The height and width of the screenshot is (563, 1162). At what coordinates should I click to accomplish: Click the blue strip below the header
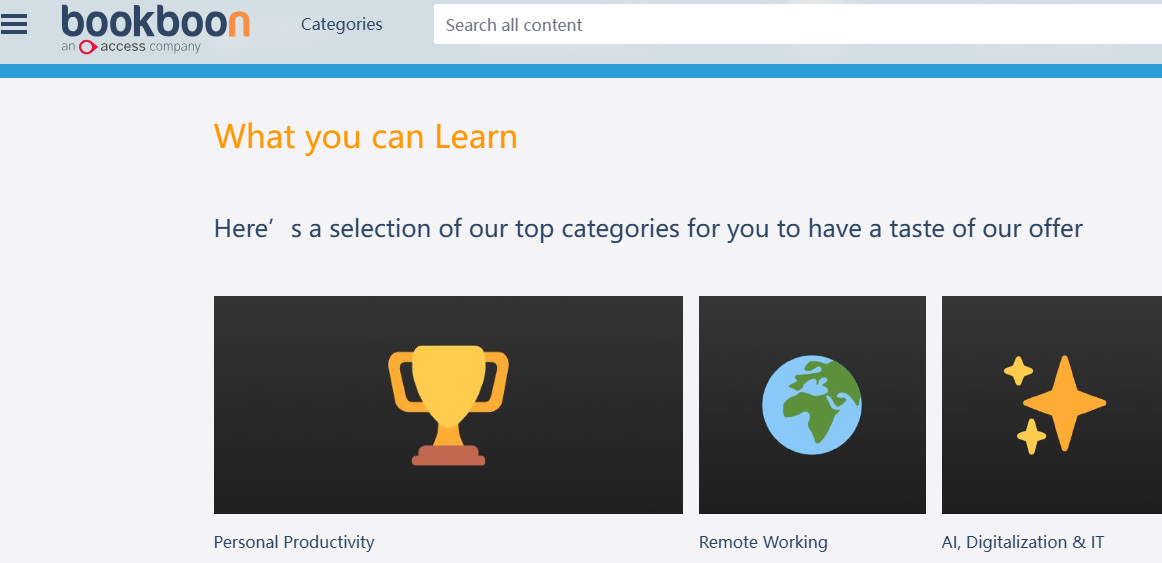[580, 71]
